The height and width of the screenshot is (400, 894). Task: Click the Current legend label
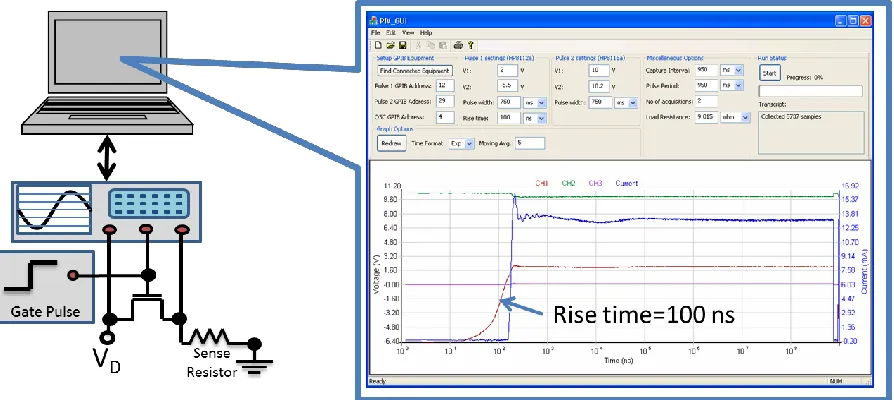[626, 183]
